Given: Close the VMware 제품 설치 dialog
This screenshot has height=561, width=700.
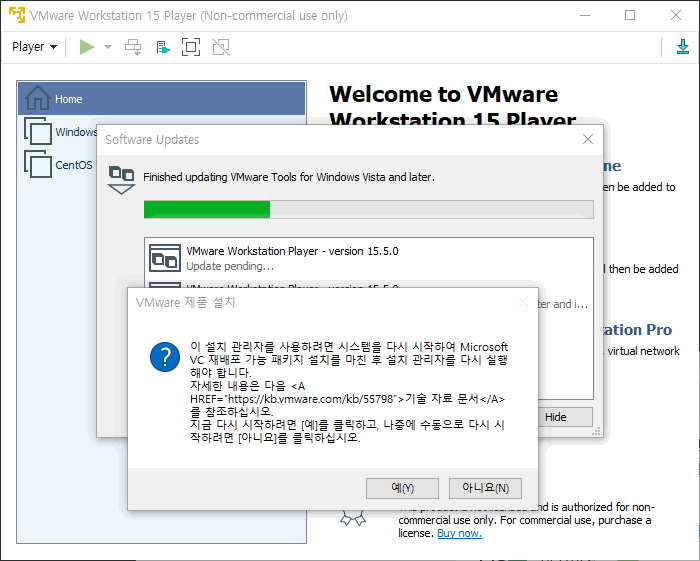Looking at the screenshot, I should pyautogui.click(x=523, y=302).
